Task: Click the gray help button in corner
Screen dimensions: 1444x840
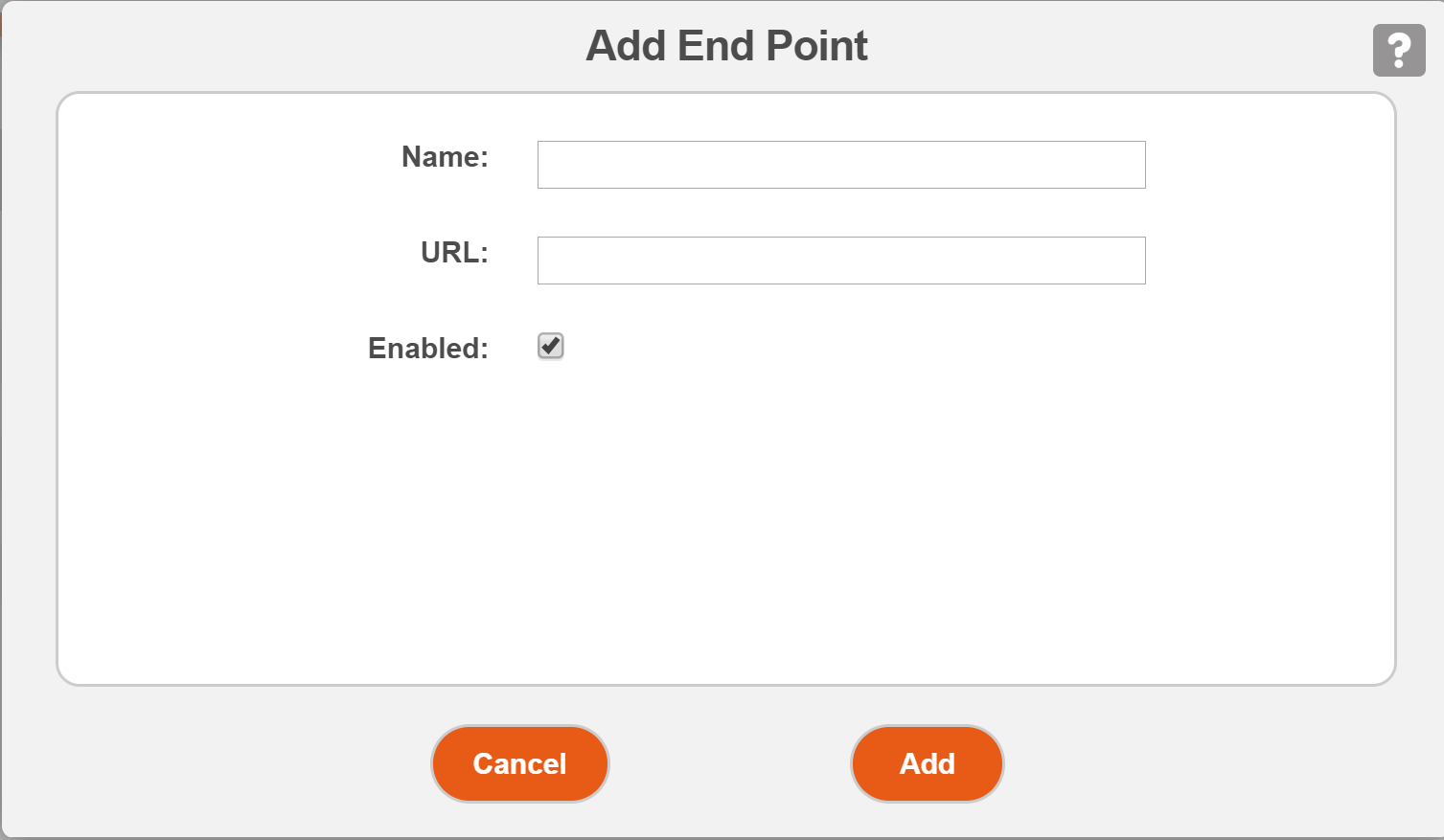Action: pyautogui.click(x=1398, y=50)
